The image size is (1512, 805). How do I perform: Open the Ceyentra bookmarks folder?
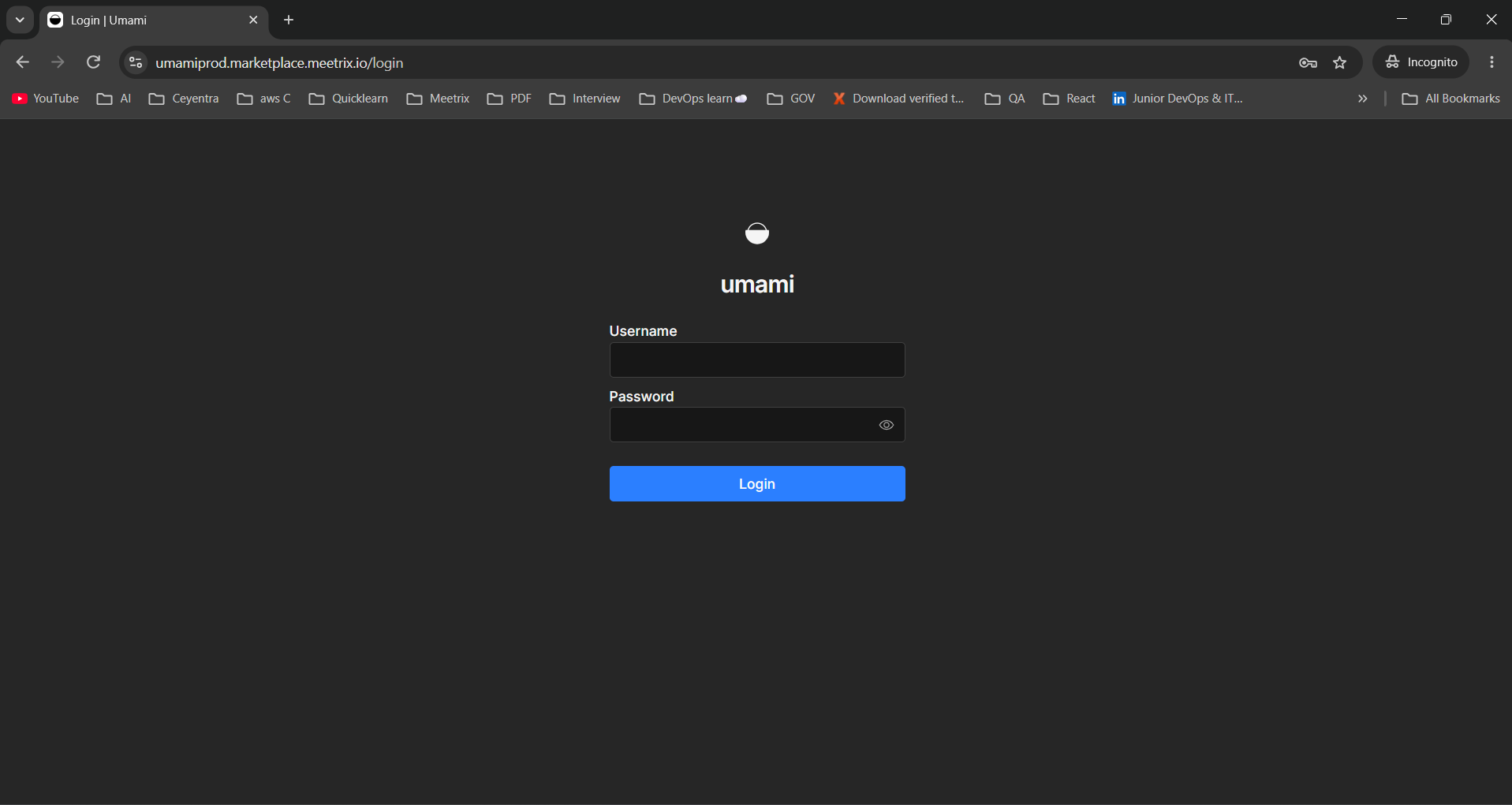(x=184, y=99)
